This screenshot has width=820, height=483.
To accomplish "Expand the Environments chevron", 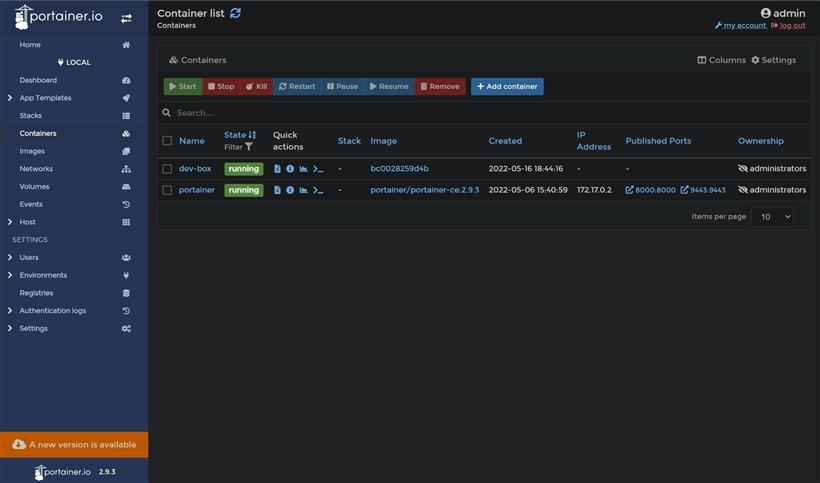I will pos(10,275).
